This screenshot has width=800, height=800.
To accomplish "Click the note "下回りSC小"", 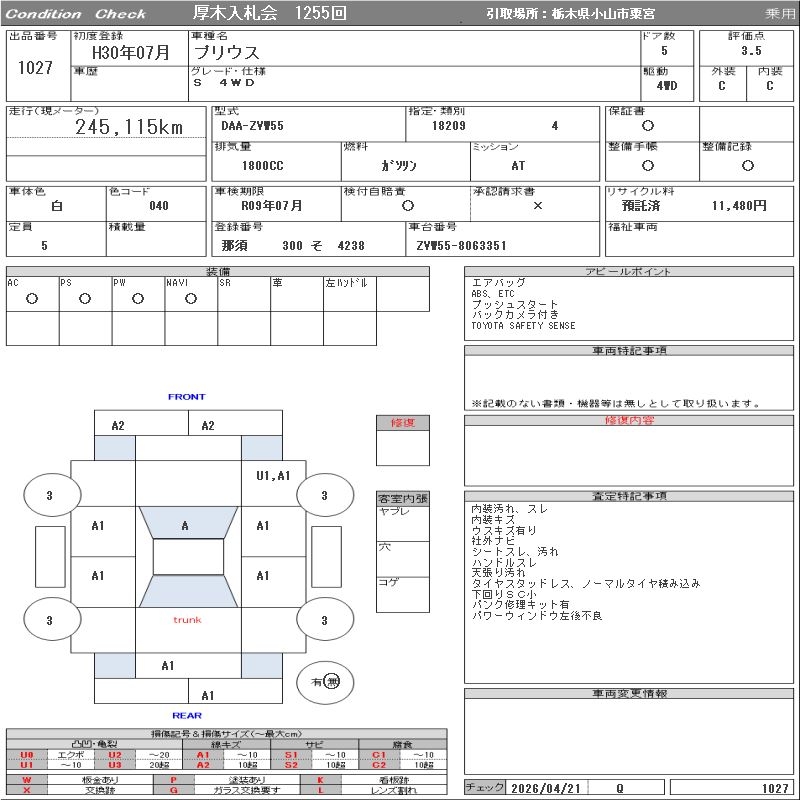I will (504, 594).
